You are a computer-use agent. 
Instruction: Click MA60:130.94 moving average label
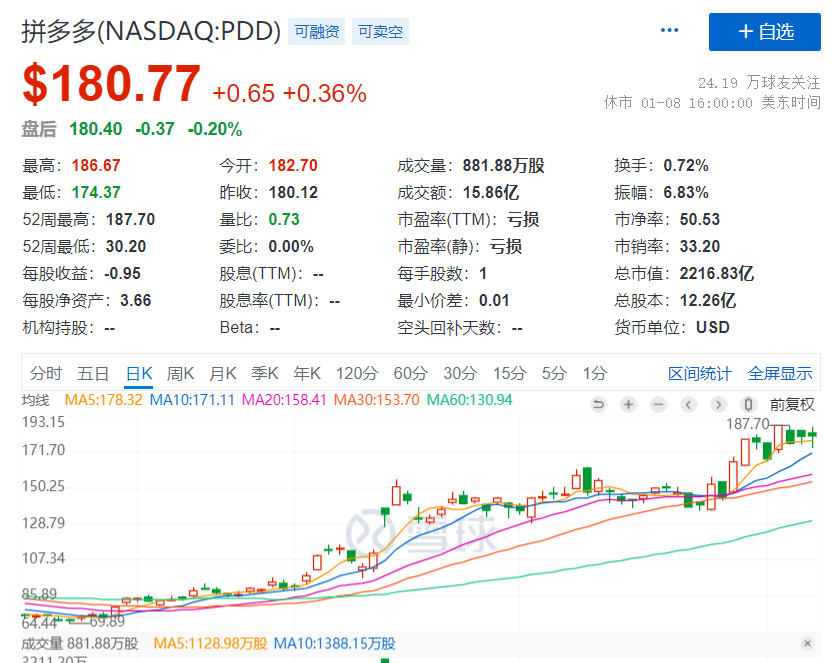coord(469,400)
